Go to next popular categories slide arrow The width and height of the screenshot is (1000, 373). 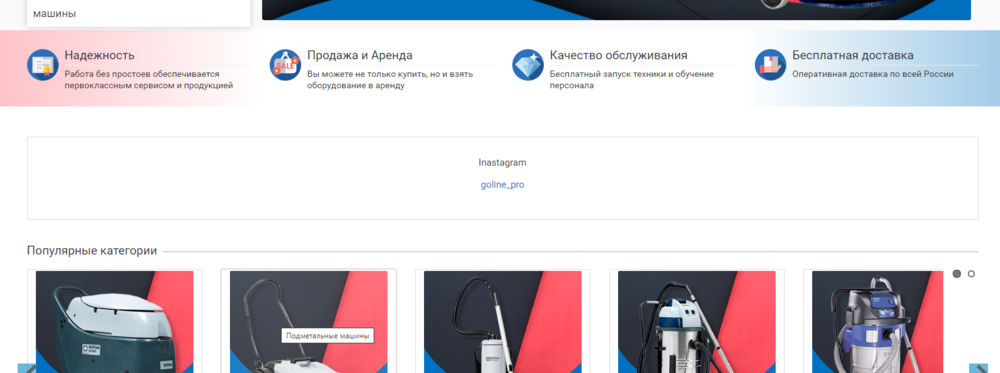pos(978,369)
